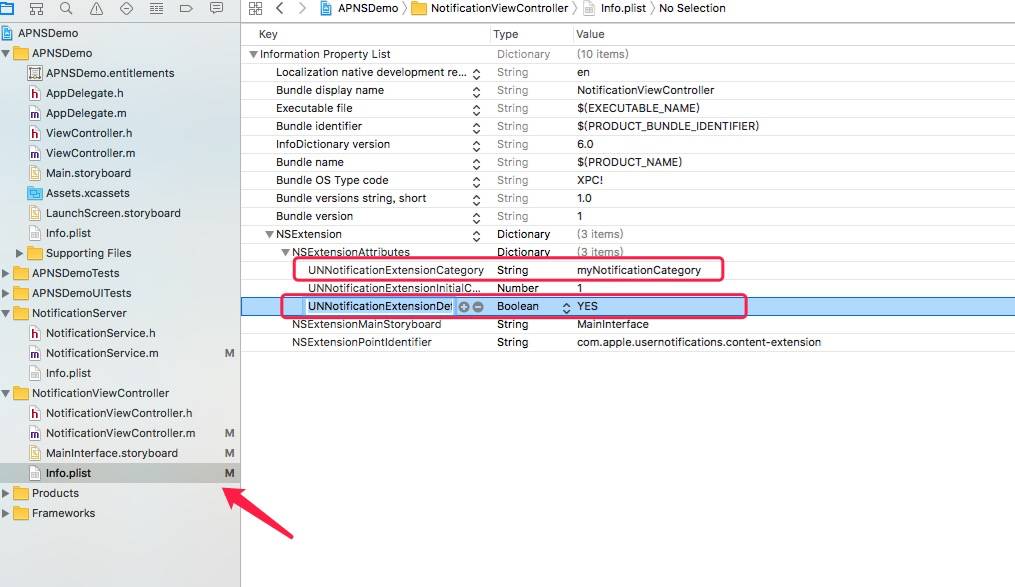Open NotificationViewController.m file
The image size is (1015, 587).
pos(120,434)
